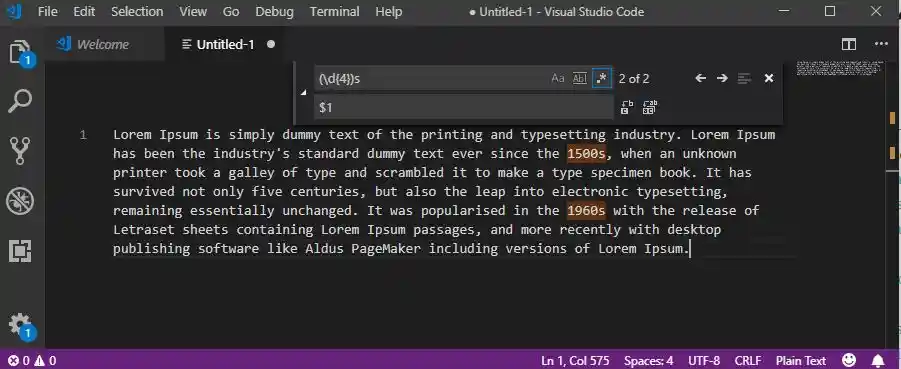Click the VS Code logo in the title bar
The height and width of the screenshot is (369, 901).
14,11
